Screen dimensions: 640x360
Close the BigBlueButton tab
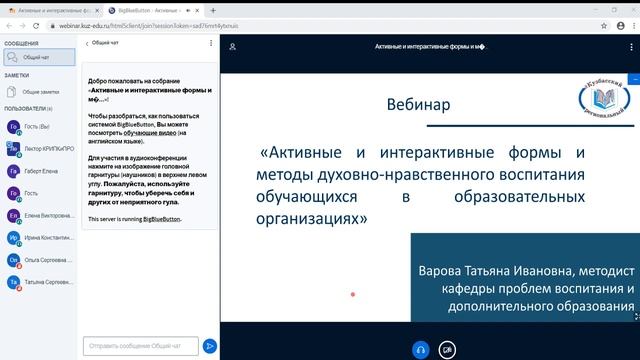click(x=197, y=11)
